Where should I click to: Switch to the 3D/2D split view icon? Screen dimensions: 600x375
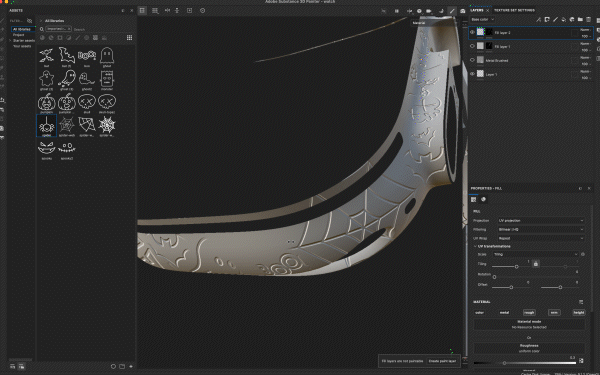point(155,10)
